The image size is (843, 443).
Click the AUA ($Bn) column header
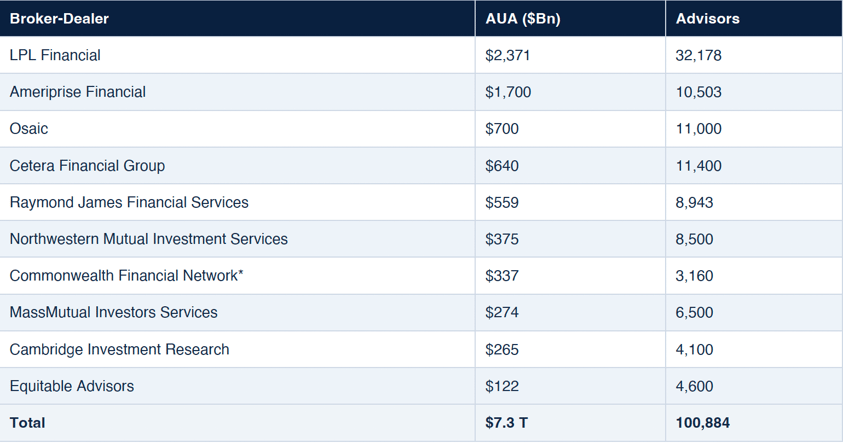[523, 19]
